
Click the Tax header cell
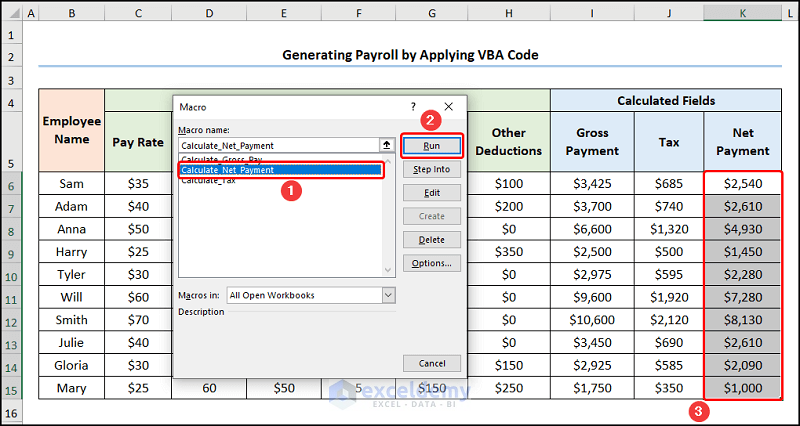tap(669, 142)
